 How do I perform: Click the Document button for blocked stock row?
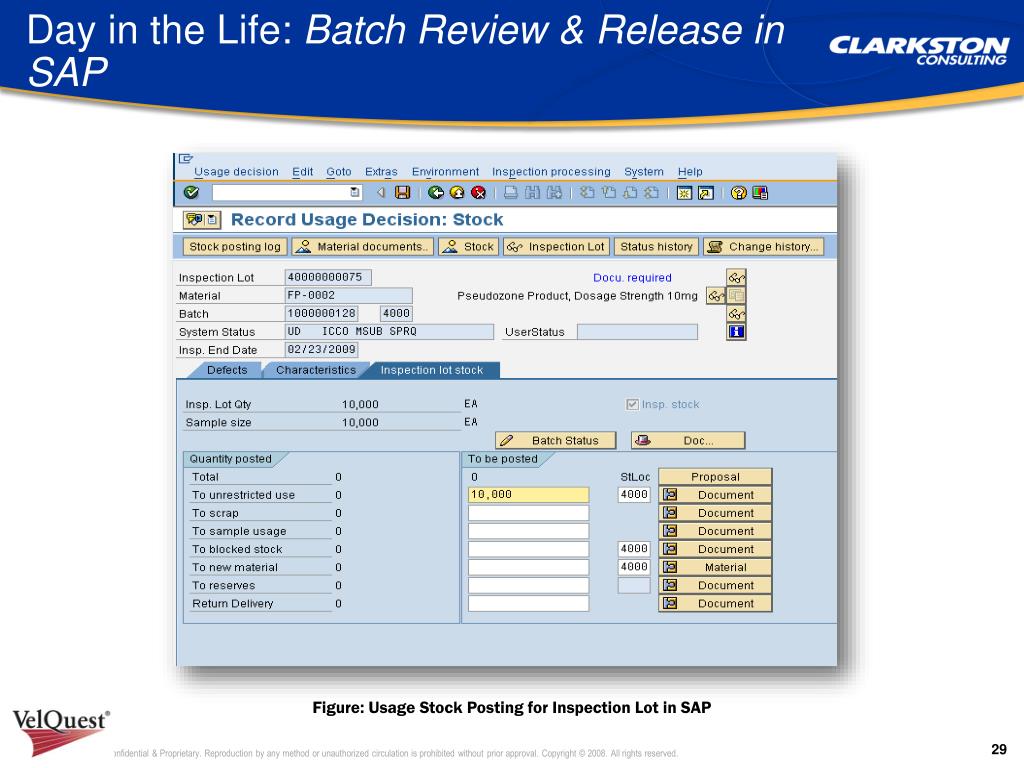tap(715, 549)
